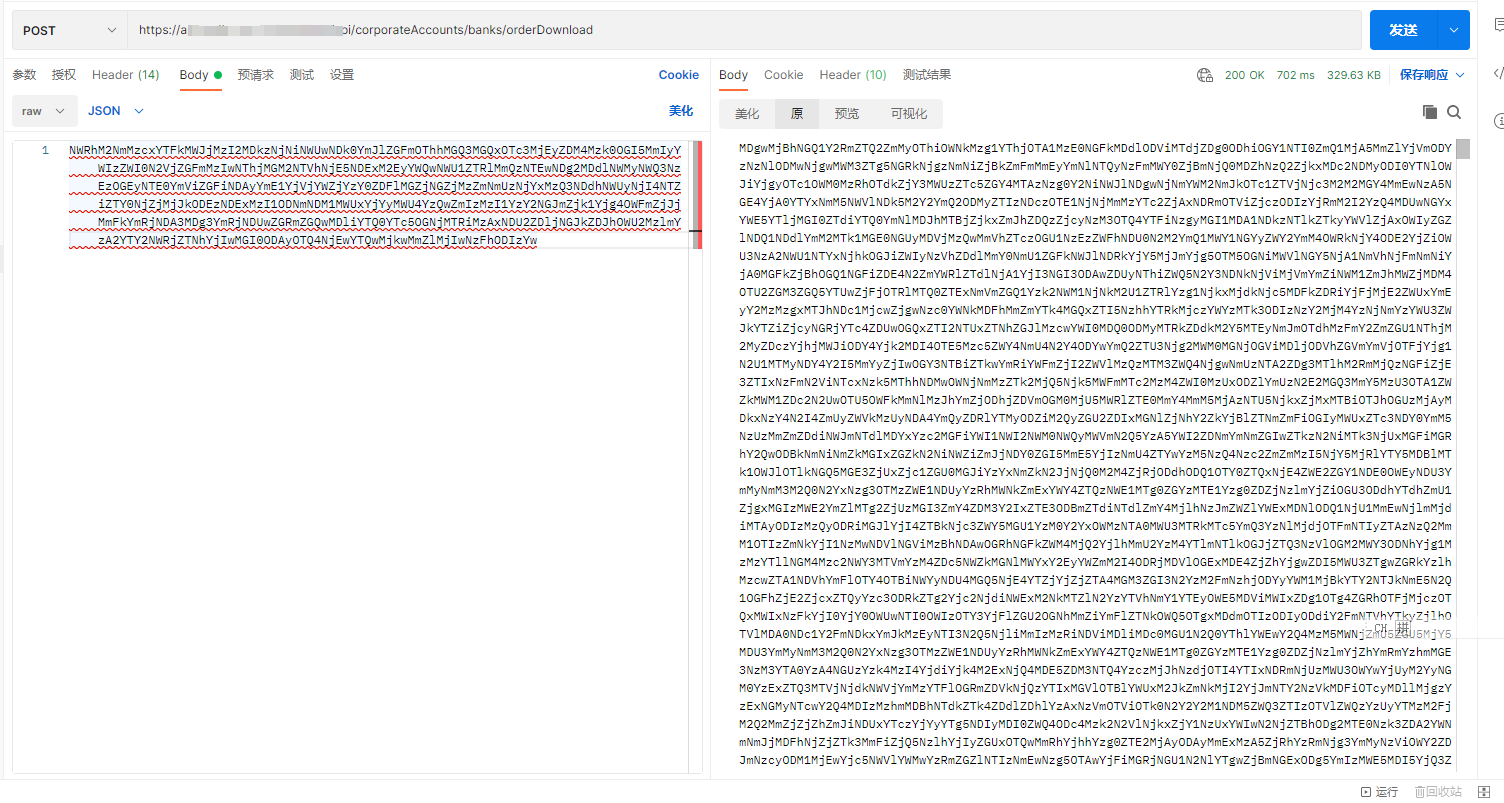1504x803 pixels.
Task: Click the blue 发送 send button
Action: pyautogui.click(x=1404, y=30)
